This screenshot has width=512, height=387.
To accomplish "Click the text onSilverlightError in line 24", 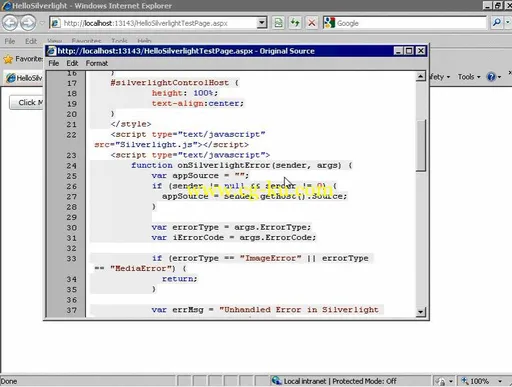I will tap(223, 165).
